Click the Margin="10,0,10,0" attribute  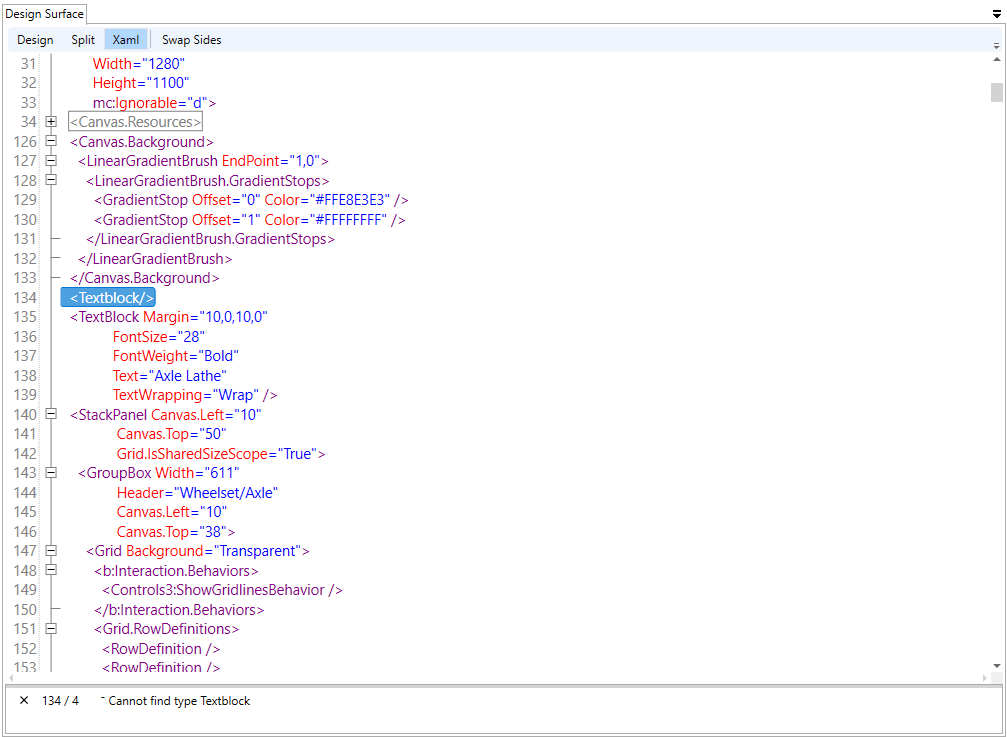point(206,317)
